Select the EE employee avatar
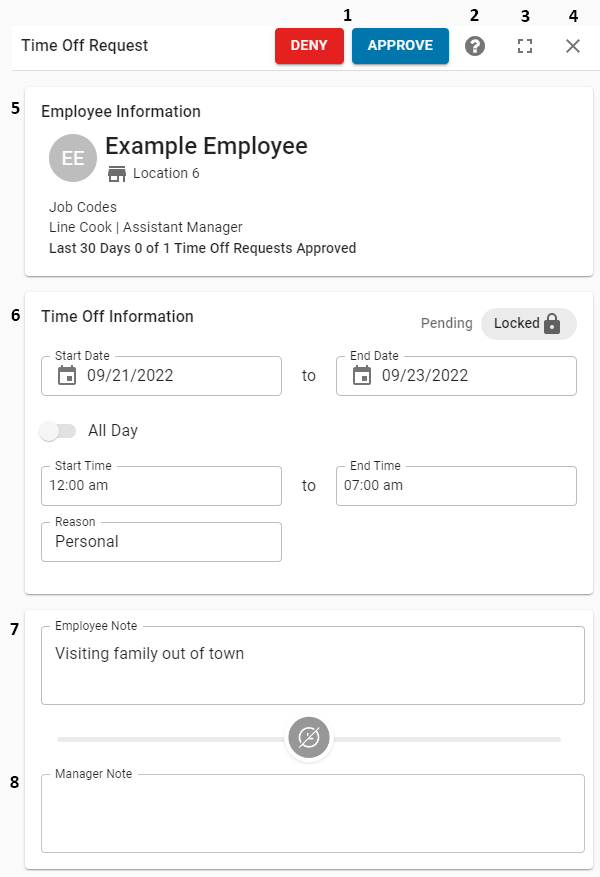 (72, 157)
